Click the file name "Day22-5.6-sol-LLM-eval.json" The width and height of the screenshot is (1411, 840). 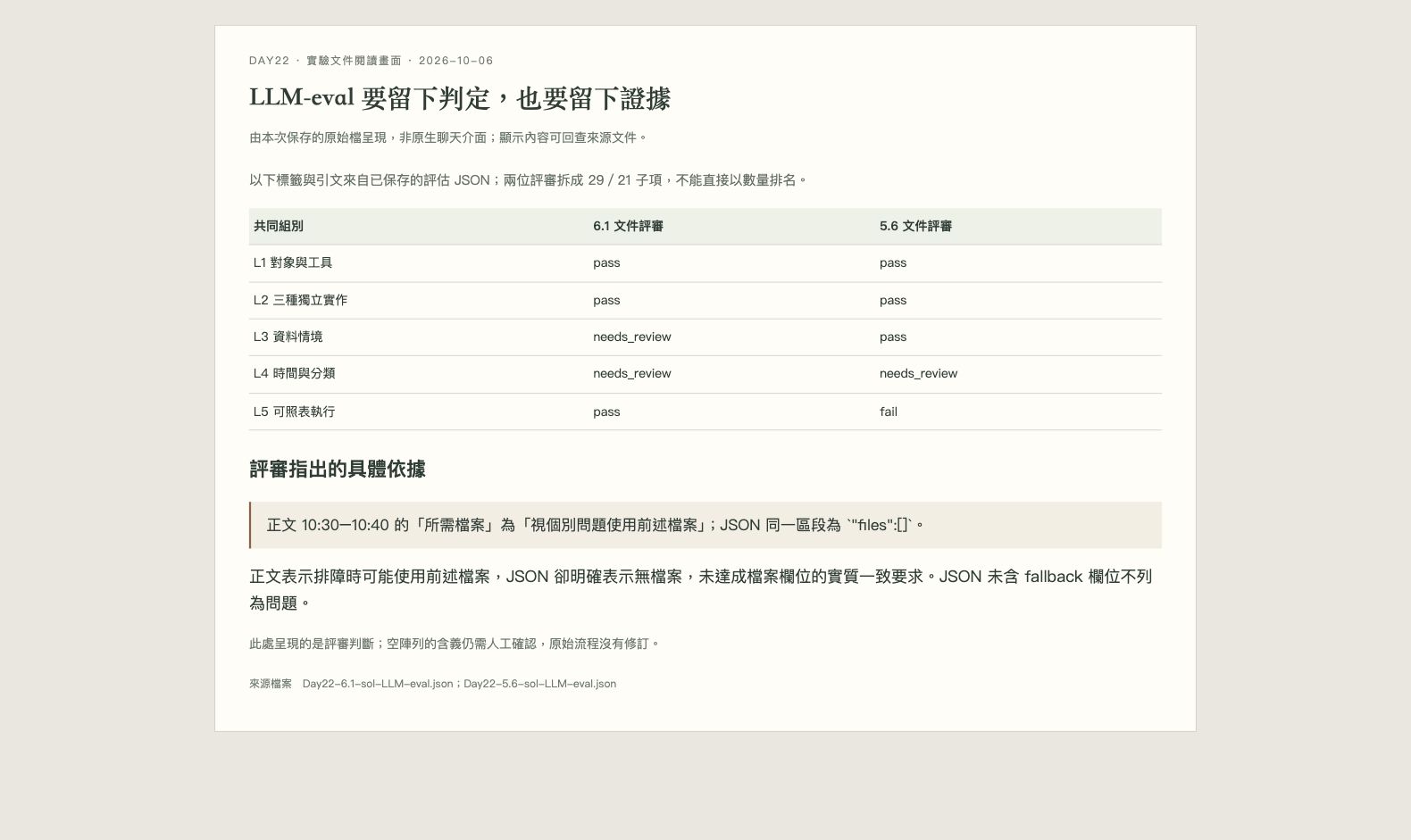click(x=540, y=684)
